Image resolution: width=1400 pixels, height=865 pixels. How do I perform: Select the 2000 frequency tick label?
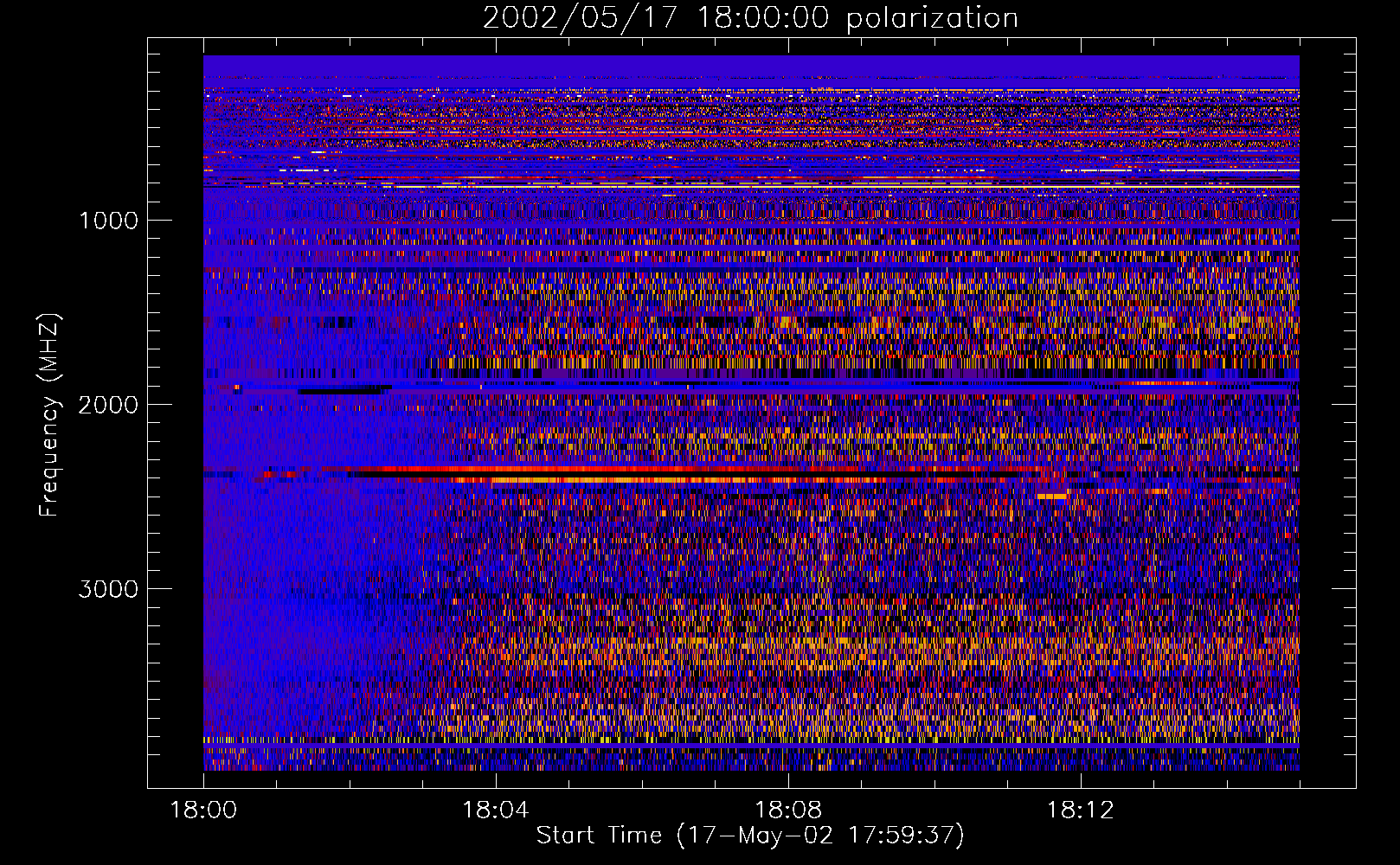point(108,405)
